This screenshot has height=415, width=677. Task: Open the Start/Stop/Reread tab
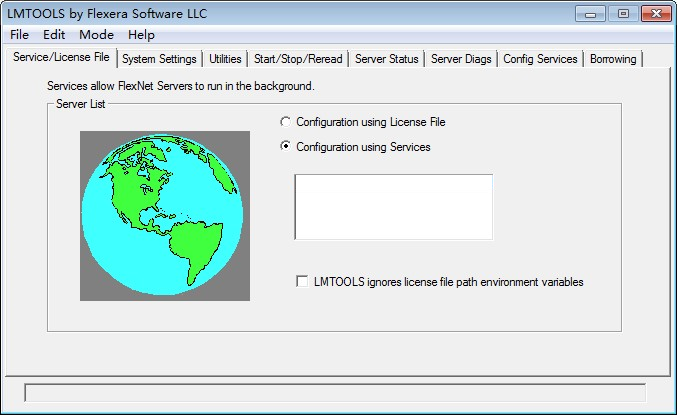click(298, 59)
